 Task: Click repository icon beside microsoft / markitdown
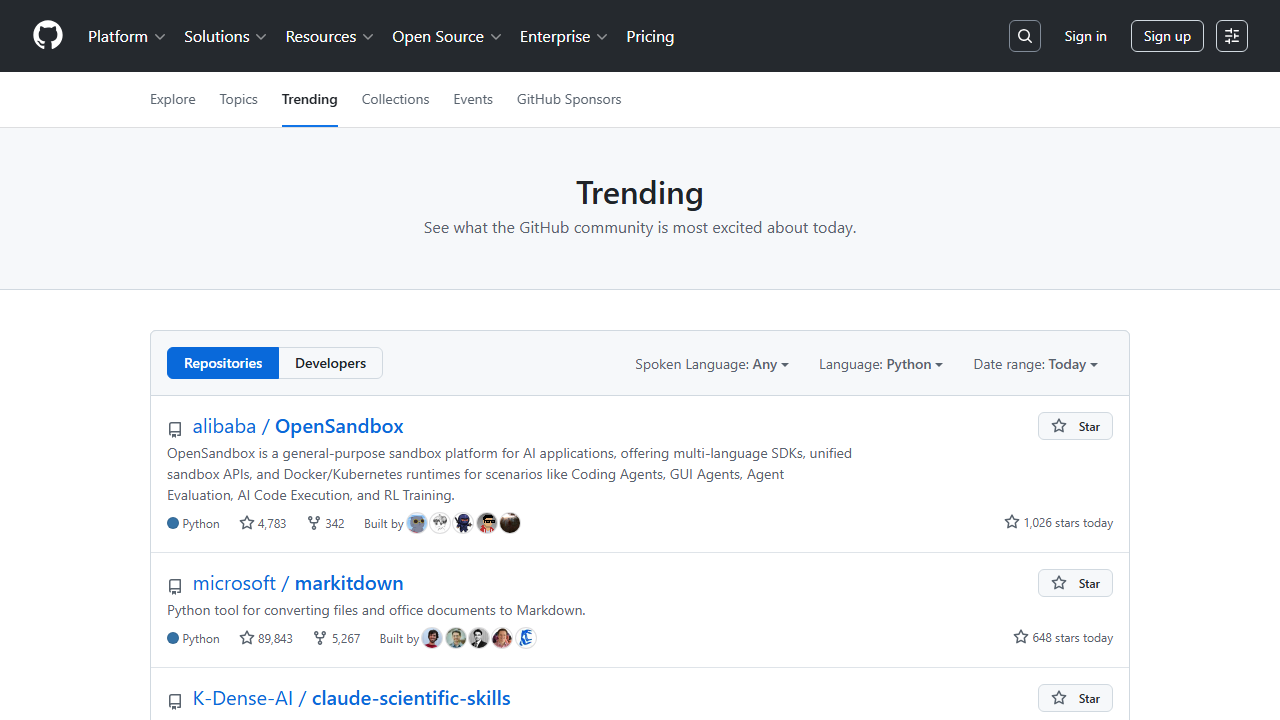175,586
